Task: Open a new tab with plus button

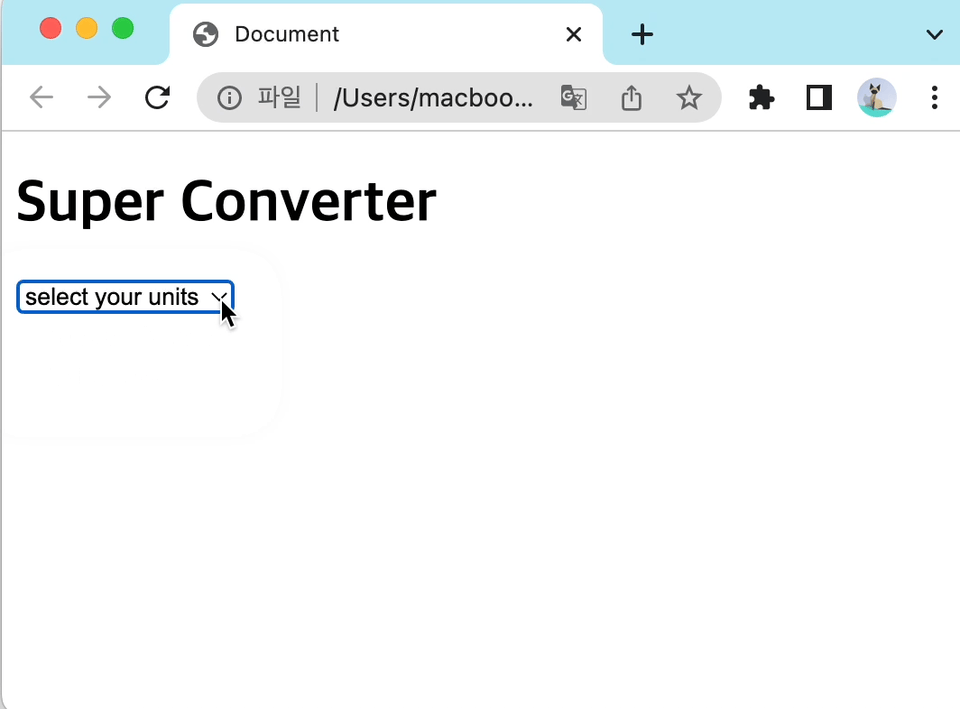Action: [642, 34]
